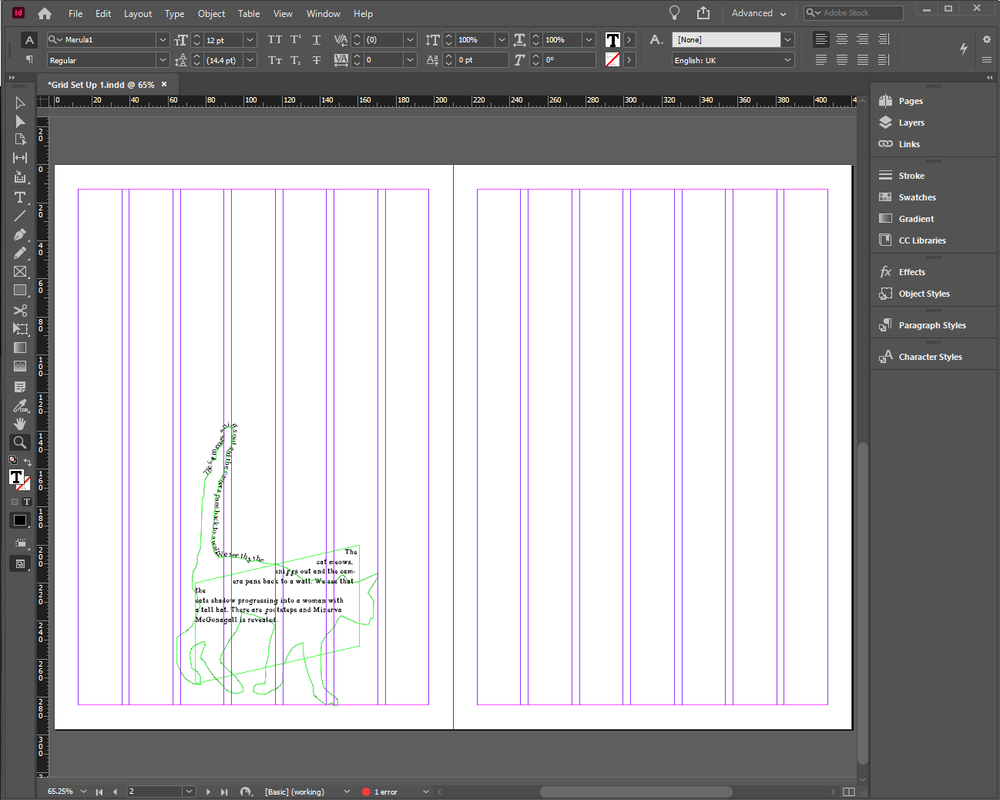Click the text fill colour swatch
This screenshot has width=1000, height=800.
(x=612, y=40)
